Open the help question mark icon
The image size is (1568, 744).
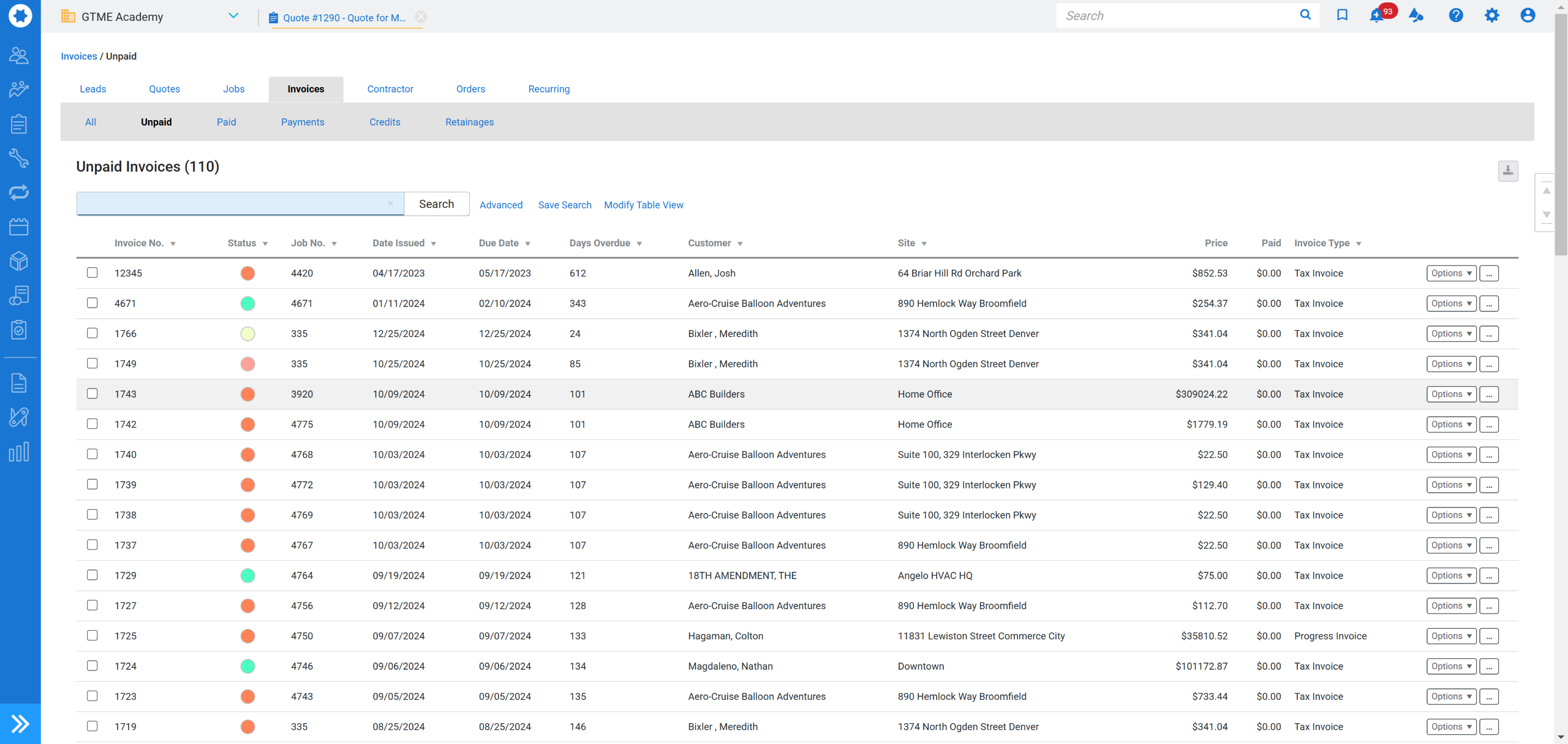[1456, 16]
